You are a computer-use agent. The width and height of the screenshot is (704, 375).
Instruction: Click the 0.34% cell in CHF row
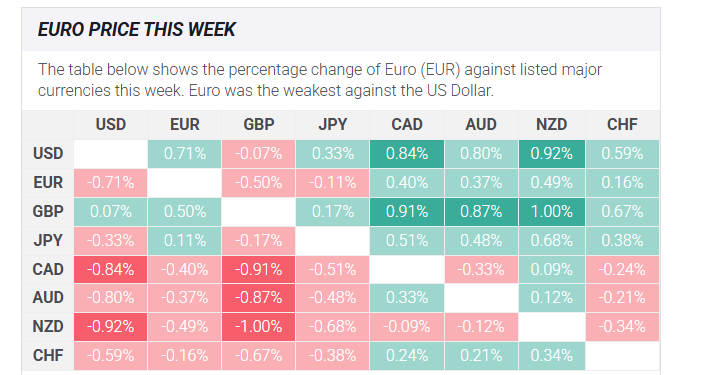pos(552,356)
